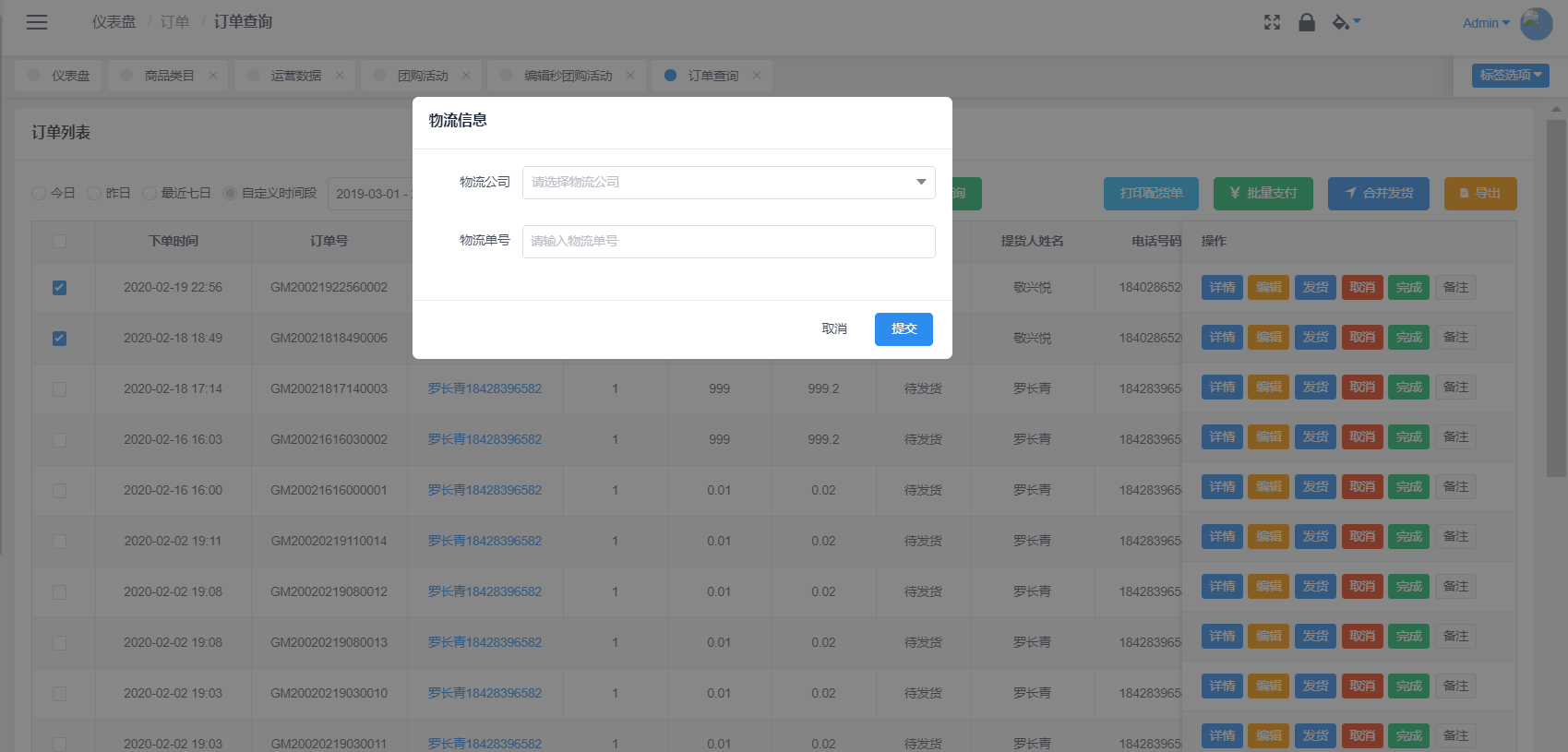Click the lock screen icon
This screenshot has height=752, width=1568.
1307,22
